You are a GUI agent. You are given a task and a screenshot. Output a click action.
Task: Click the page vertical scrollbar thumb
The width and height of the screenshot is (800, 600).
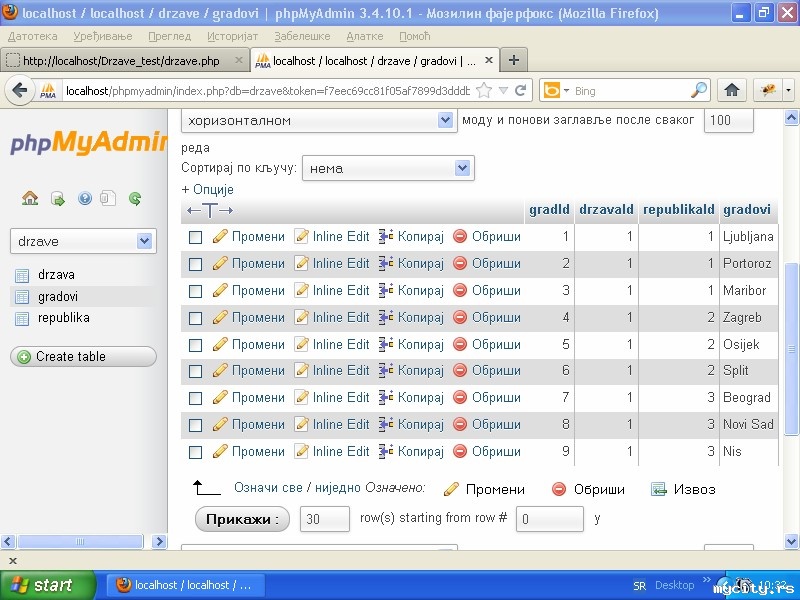pyautogui.click(x=791, y=349)
